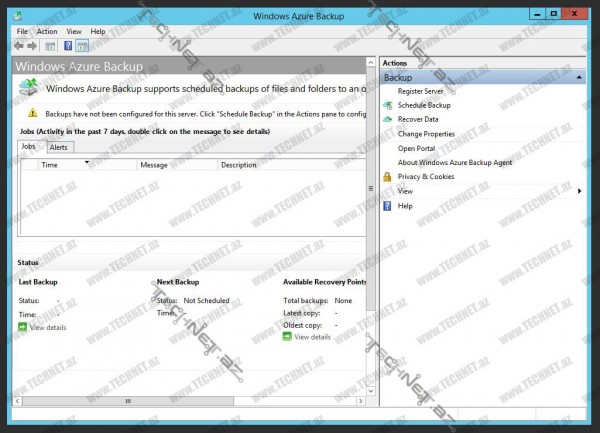Click the blue Help toolbar icon

[68, 46]
